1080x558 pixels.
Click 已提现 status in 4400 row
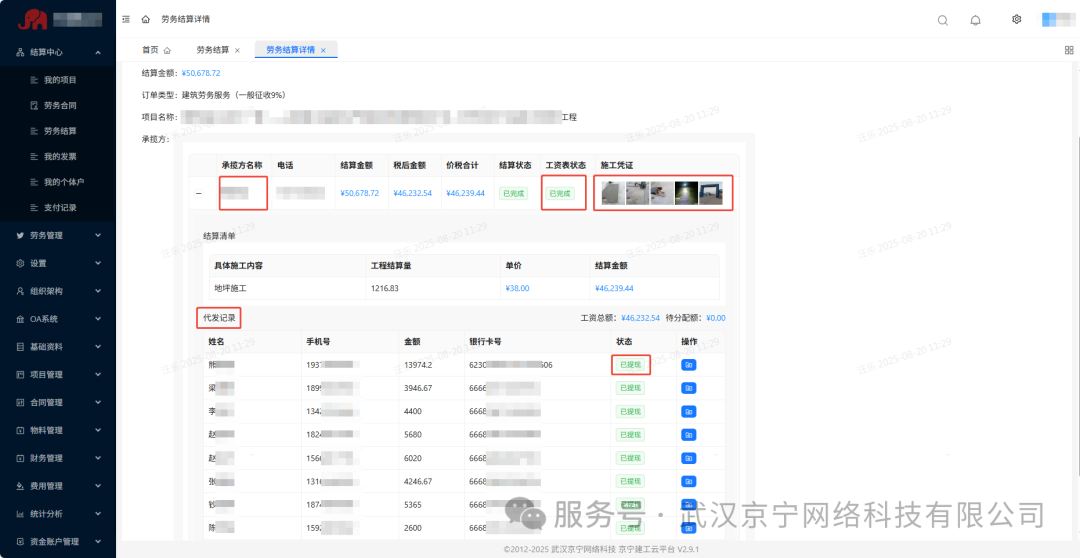[630, 412]
